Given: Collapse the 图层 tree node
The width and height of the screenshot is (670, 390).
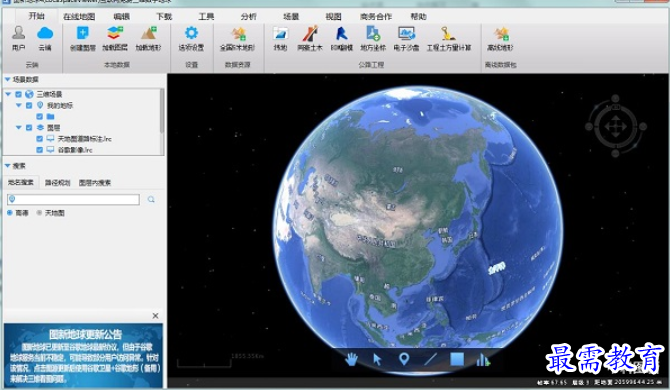Looking at the screenshot, I should [x=19, y=127].
